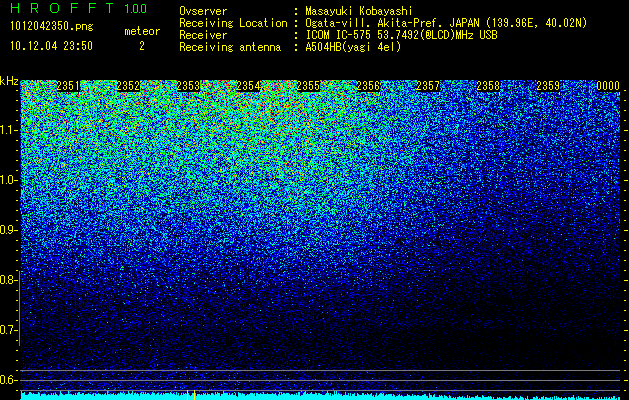The width and height of the screenshot is (629, 400).
Task: Click the 1.0 frequency axis label
Action: (8, 181)
